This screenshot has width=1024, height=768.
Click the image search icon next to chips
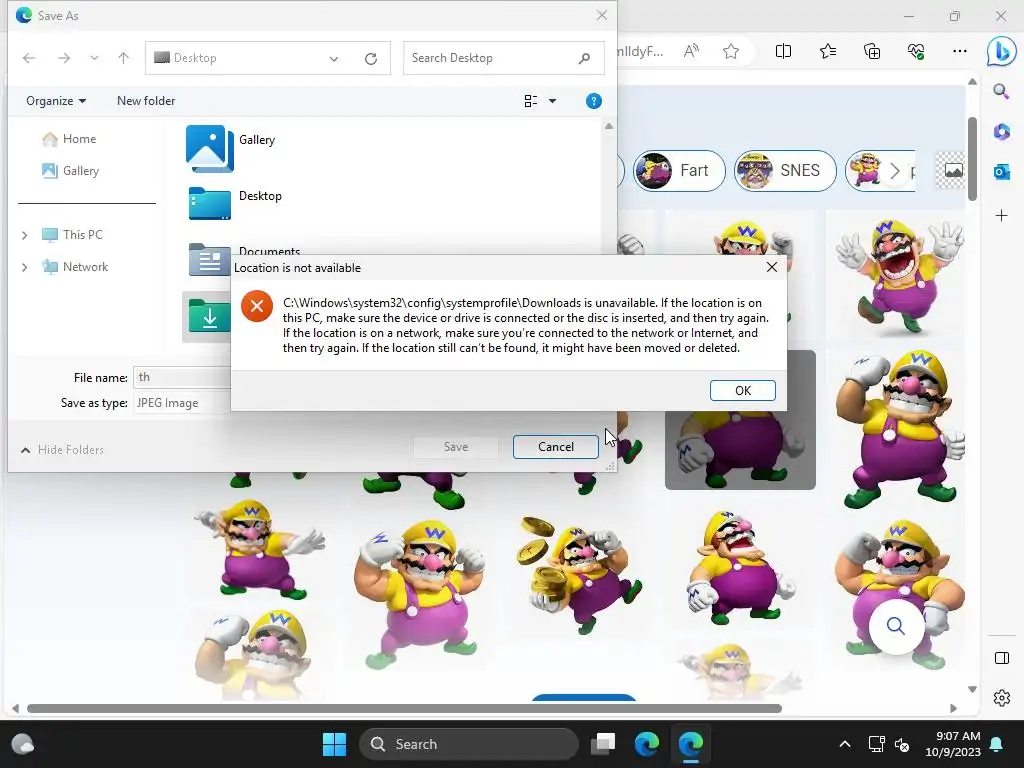(x=952, y=171)
